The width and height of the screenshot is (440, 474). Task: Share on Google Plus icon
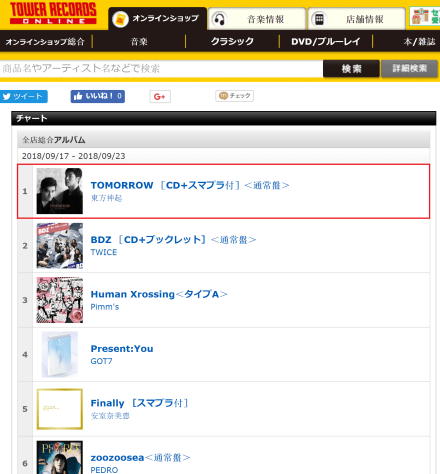(160, 97)
